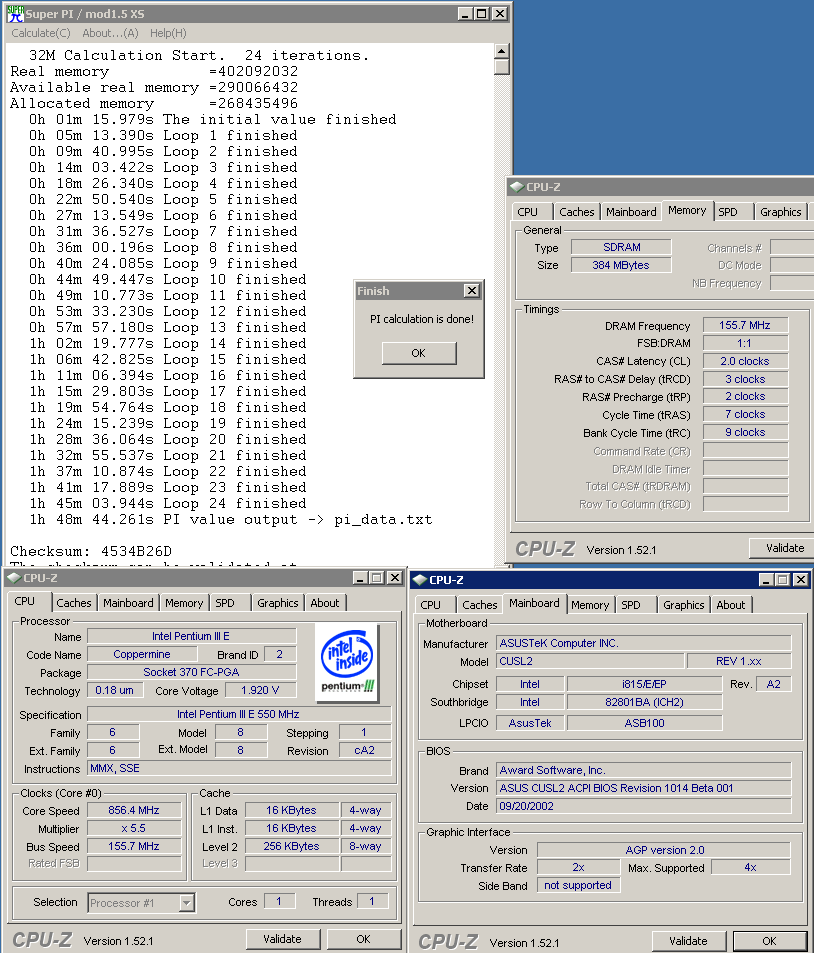
Task: Open the SPD tab in Memory window
Action: click(728, 212)
